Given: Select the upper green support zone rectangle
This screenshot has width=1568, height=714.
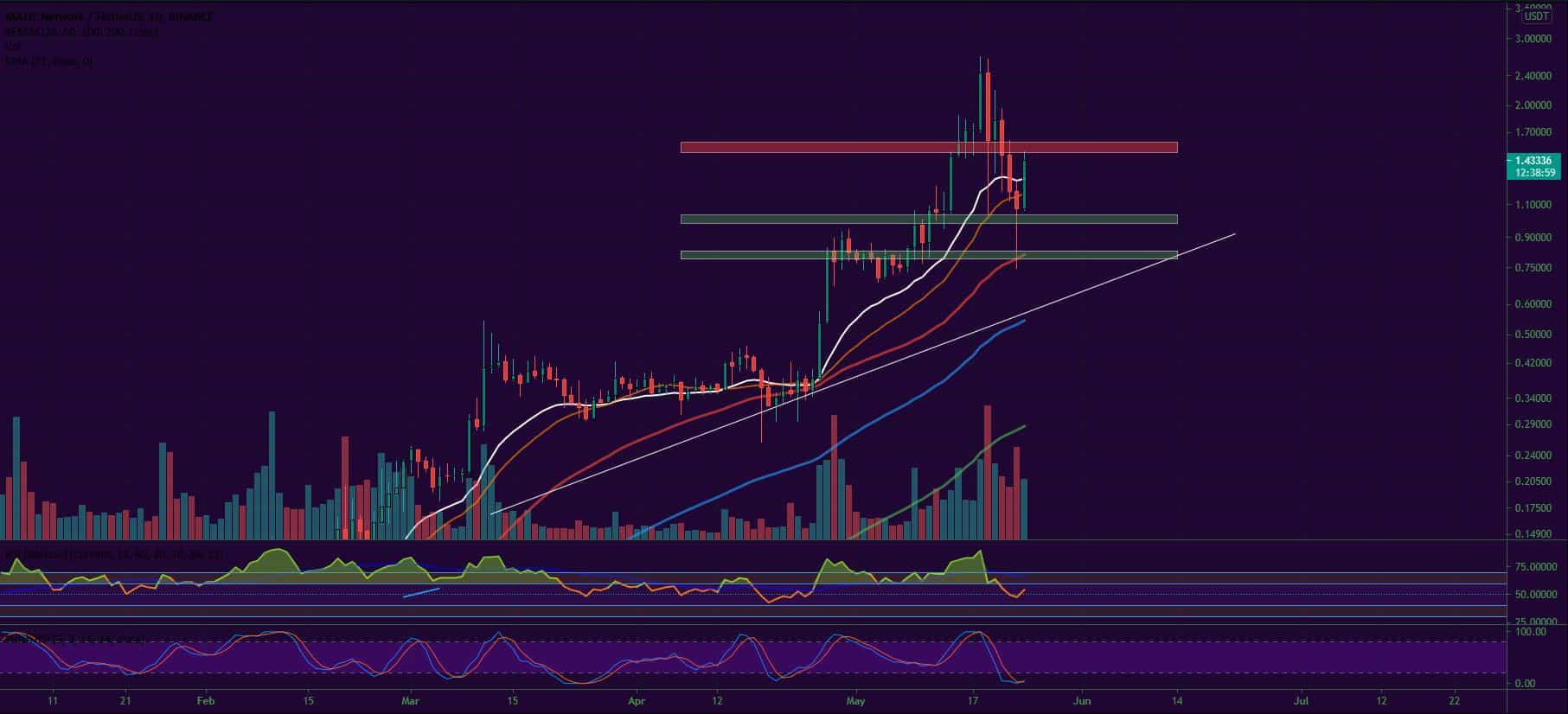Looking at the screenshot, I should (929, 220).
